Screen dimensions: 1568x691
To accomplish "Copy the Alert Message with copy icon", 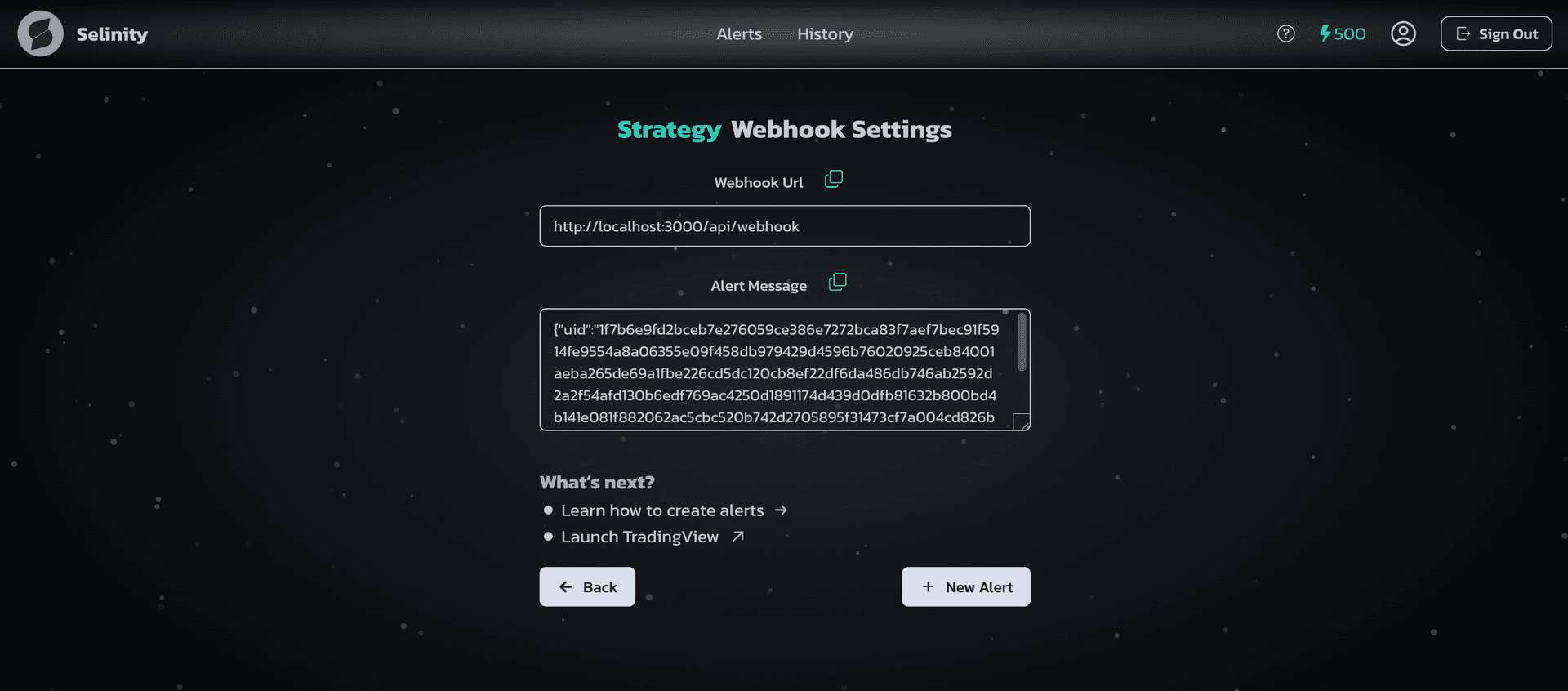I will click(x=838, y=282).
